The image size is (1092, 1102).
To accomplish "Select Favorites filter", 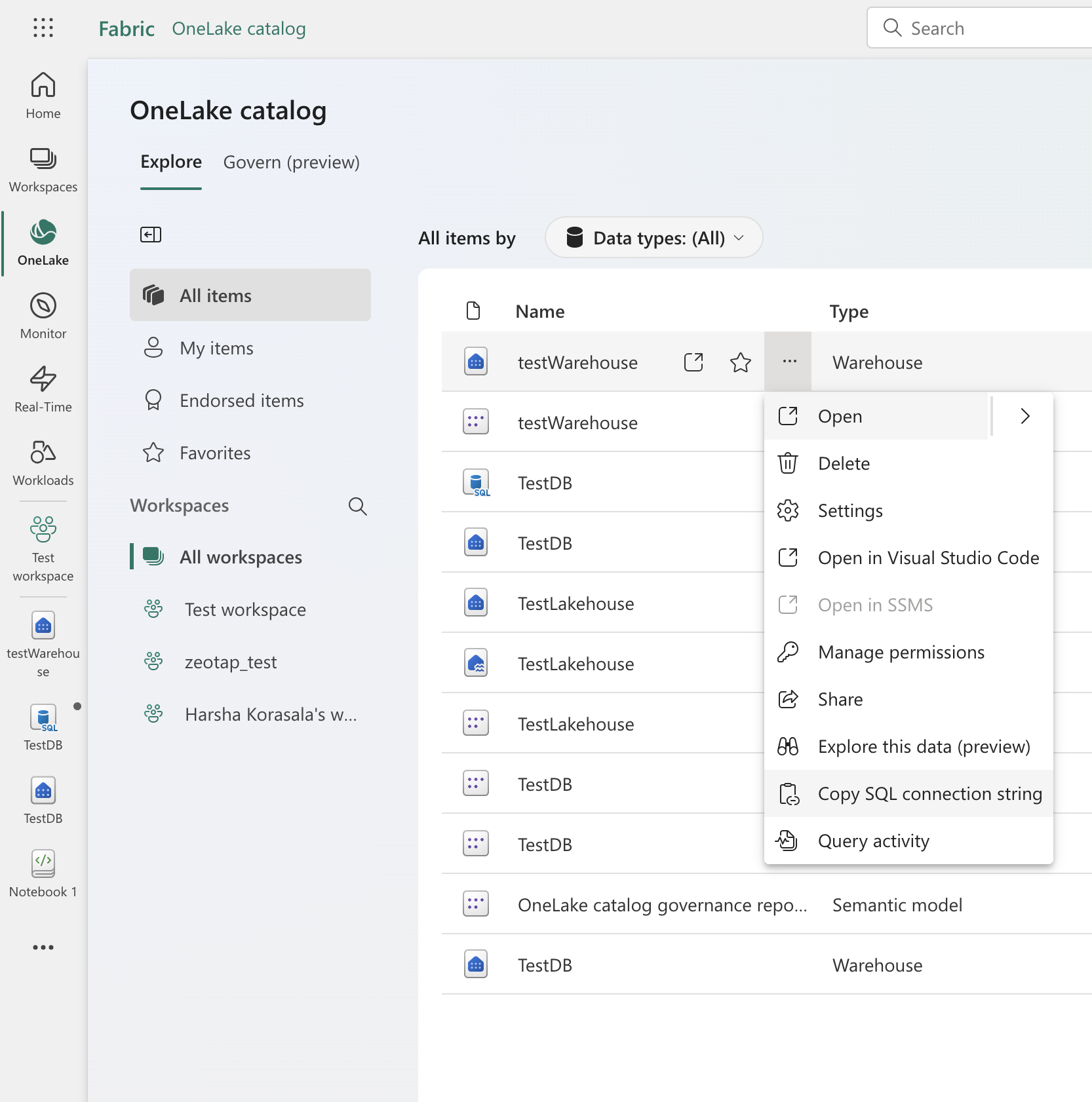I will 250,453.
